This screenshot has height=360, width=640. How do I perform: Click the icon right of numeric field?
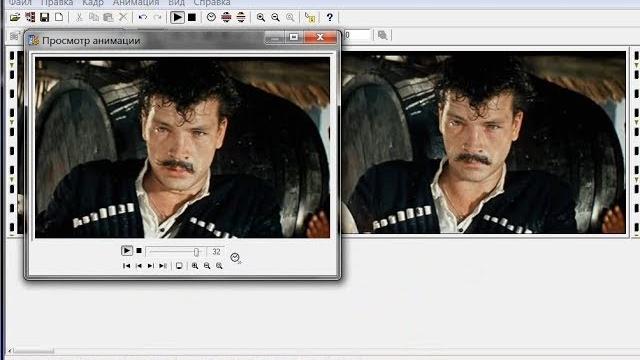coord(382,35)
